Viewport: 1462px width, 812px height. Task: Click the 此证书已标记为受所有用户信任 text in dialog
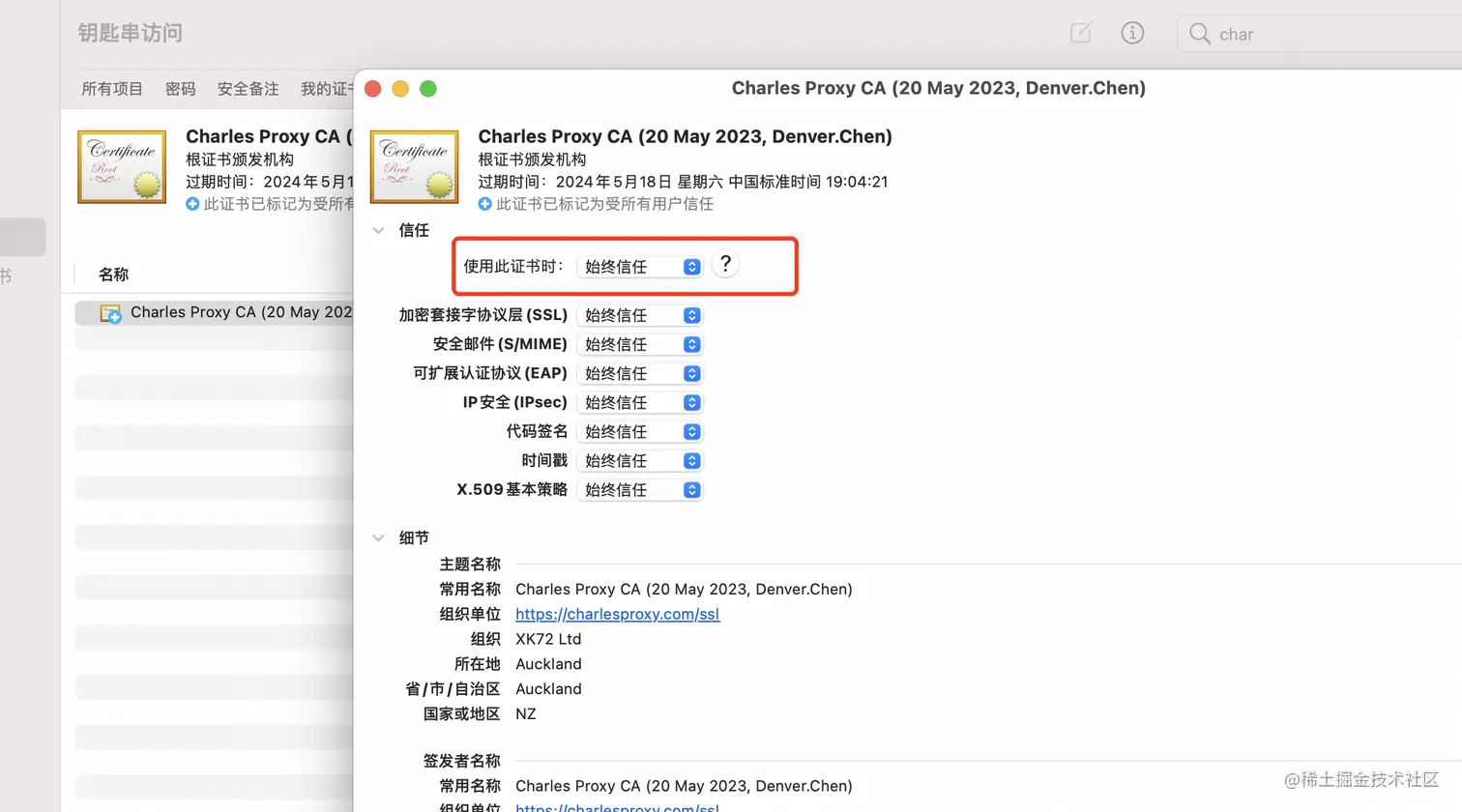pyautogui.click(x=604, y=204)
